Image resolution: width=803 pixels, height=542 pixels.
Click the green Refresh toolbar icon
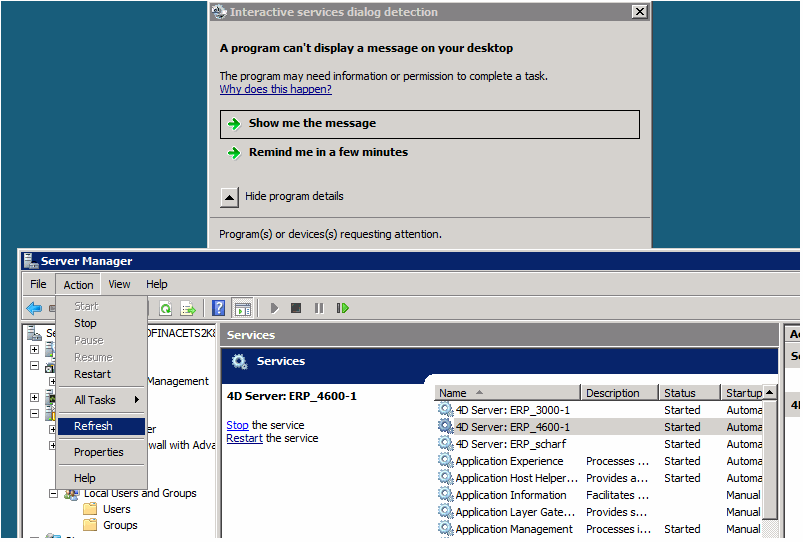click(x=166, y=309)
